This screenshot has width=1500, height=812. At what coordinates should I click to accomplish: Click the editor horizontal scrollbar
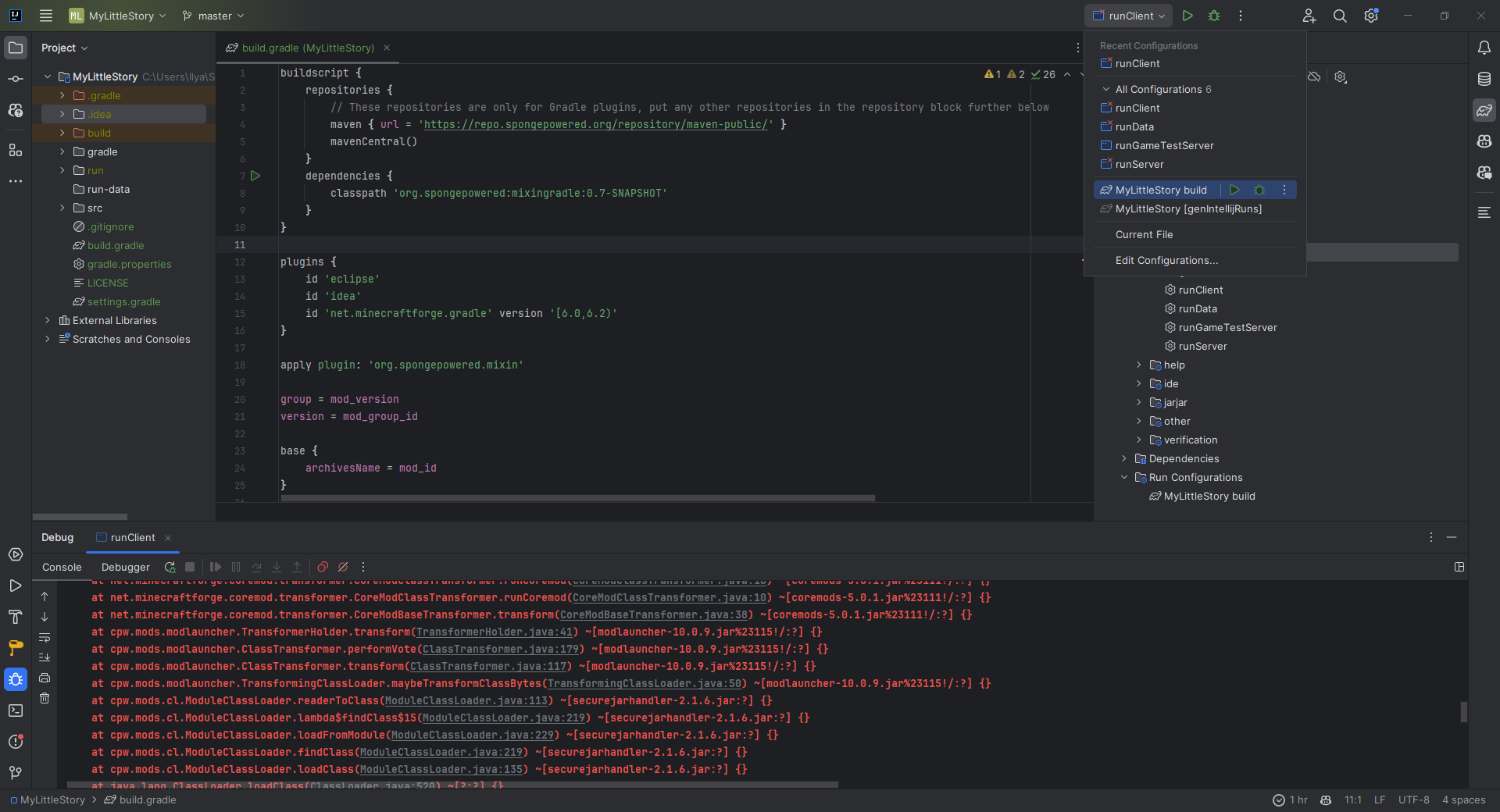[578, 497]
